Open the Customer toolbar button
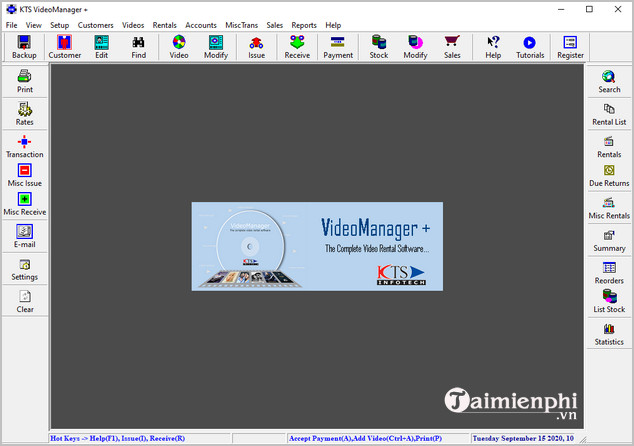This screenshot has width=634, height=446. pyautogui.click(x=65, y=47)
